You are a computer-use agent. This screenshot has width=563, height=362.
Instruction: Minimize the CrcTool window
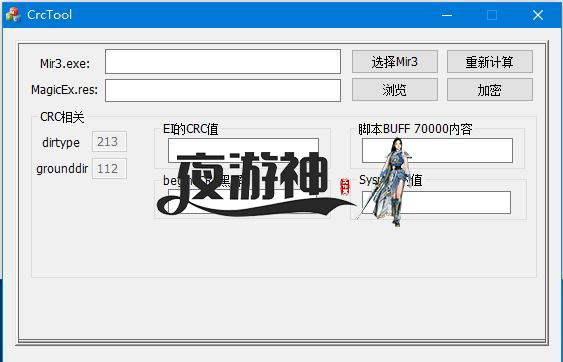point(447,15)
